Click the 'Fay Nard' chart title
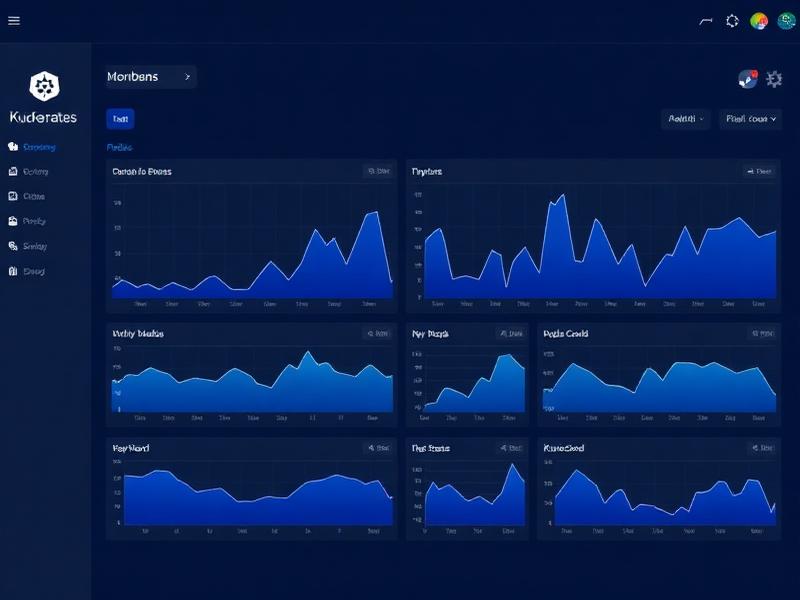Screen dimensions: 800x600 (131, 448)
